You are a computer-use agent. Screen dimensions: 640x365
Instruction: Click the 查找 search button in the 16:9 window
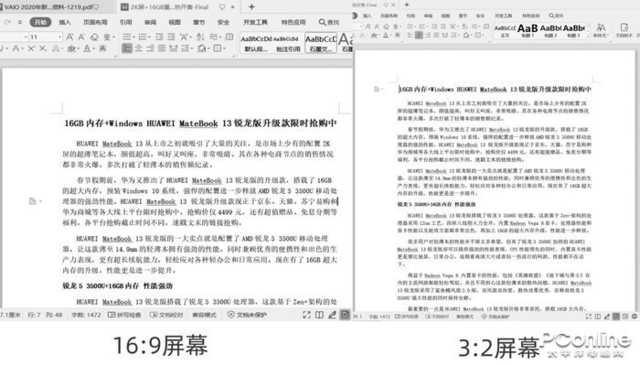point(329,22)
